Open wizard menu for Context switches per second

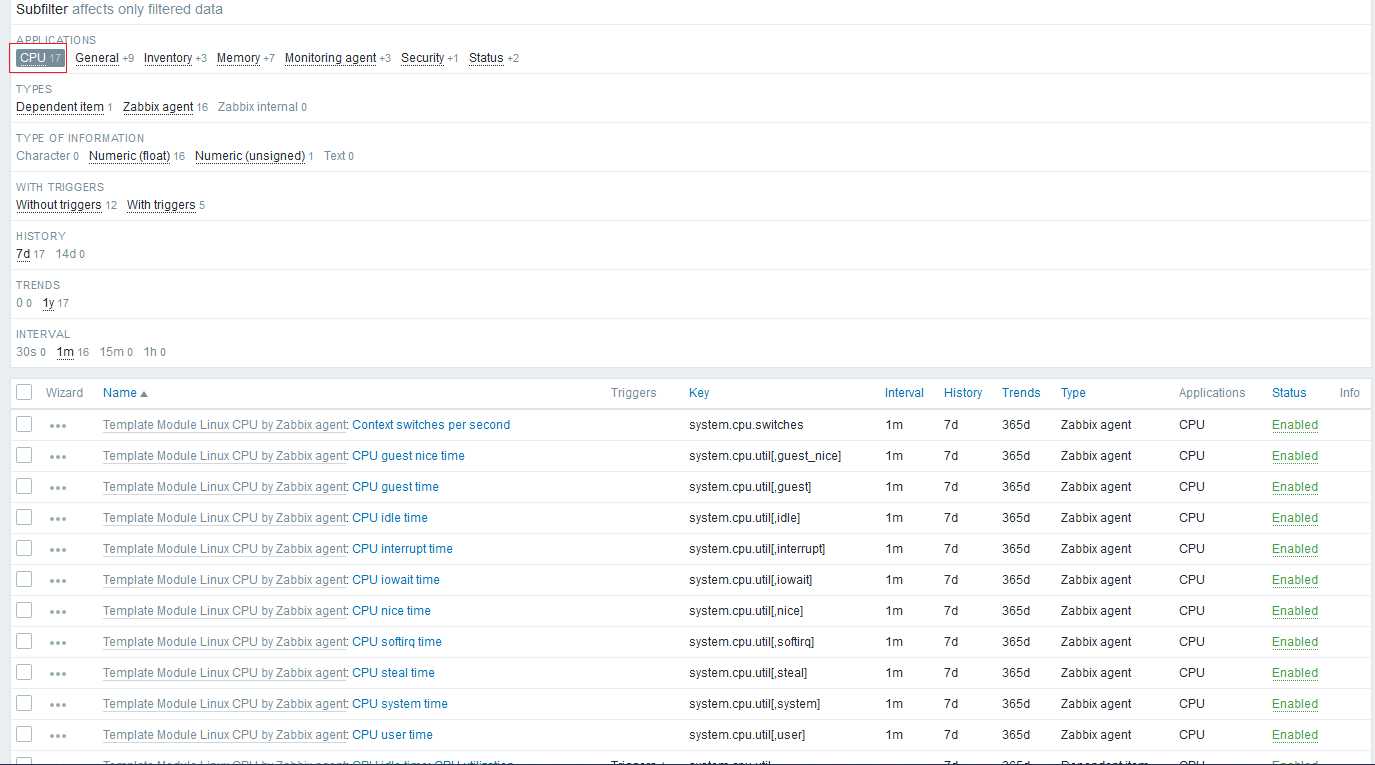58,424
